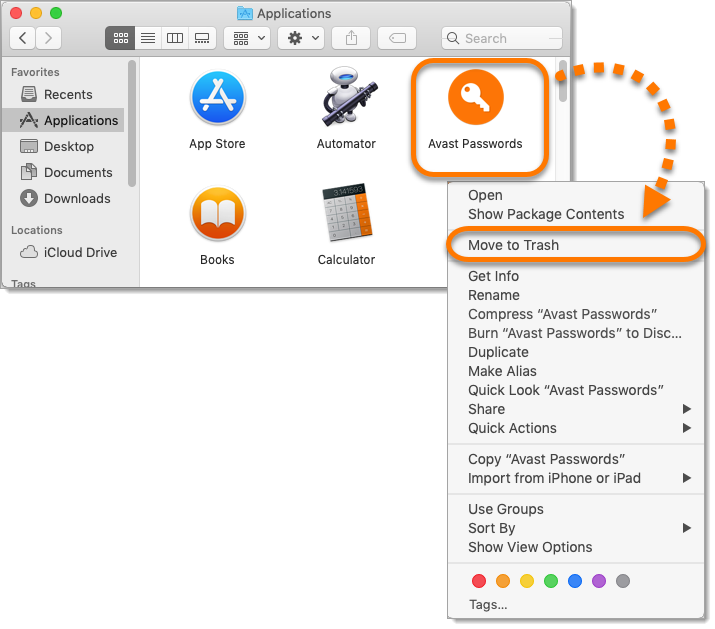The image size is (715, 629).
Task: Apply the gray tag color
Action: pyautogui.click(x=623, y=581)
